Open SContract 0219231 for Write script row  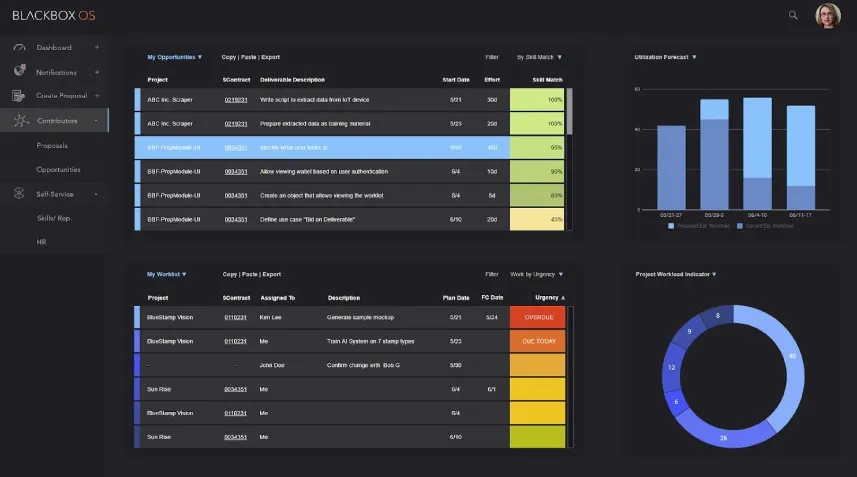236,100
